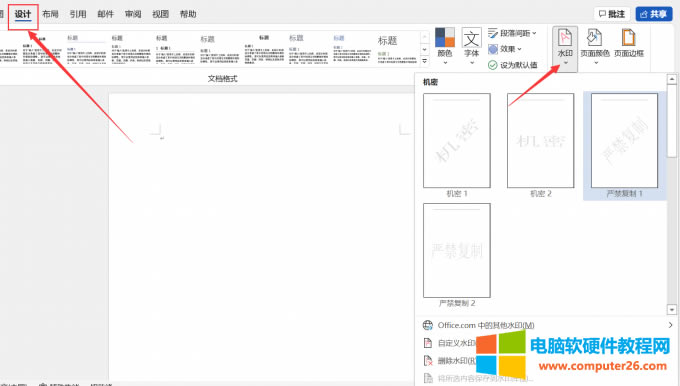The width and height of the screenshot is (680, 386).
Task: Click 设为默认值 set as default
Action: click(513, 65)
